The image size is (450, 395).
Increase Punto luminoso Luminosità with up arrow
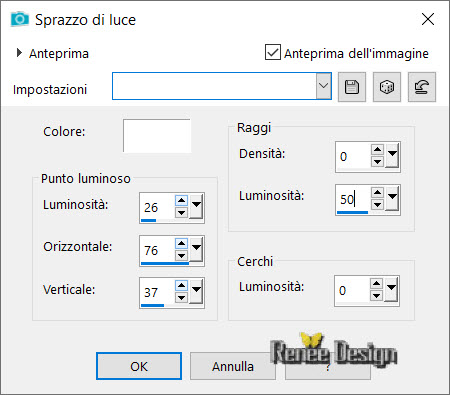[x=181, y=200]
